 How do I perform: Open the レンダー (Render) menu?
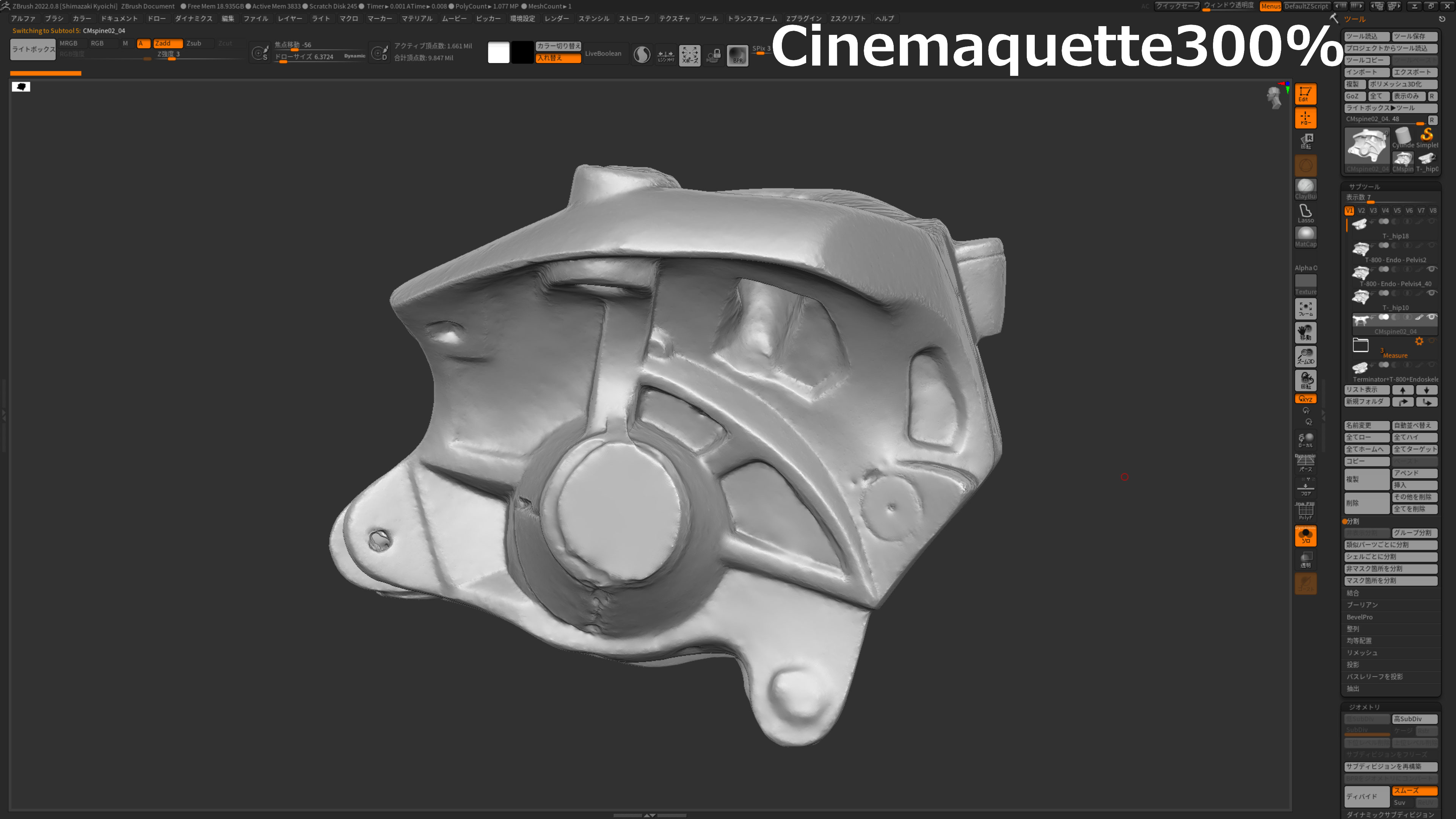pos(557,19)
